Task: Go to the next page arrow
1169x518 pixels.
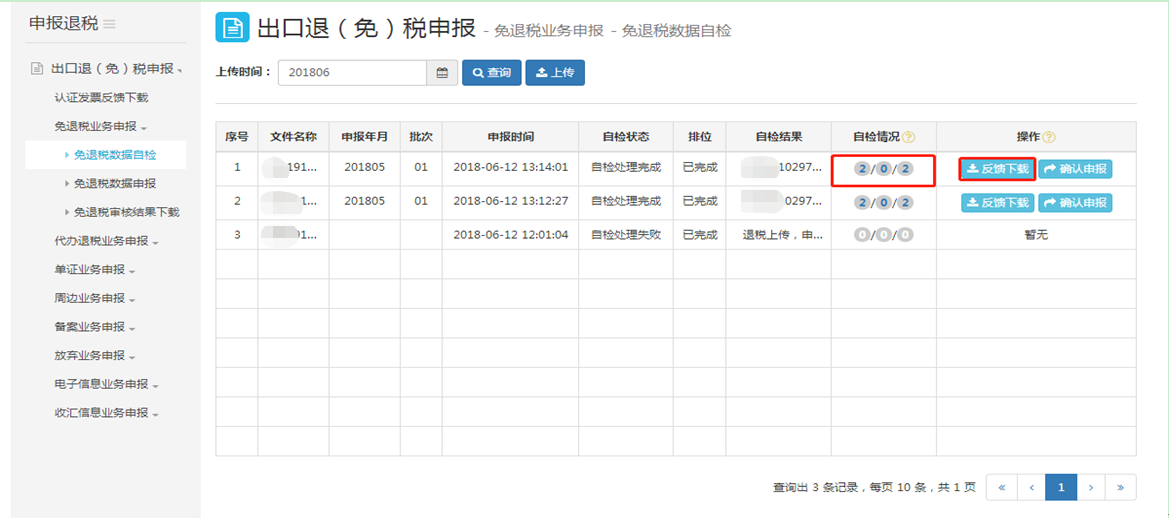Action: (1091, 487)
